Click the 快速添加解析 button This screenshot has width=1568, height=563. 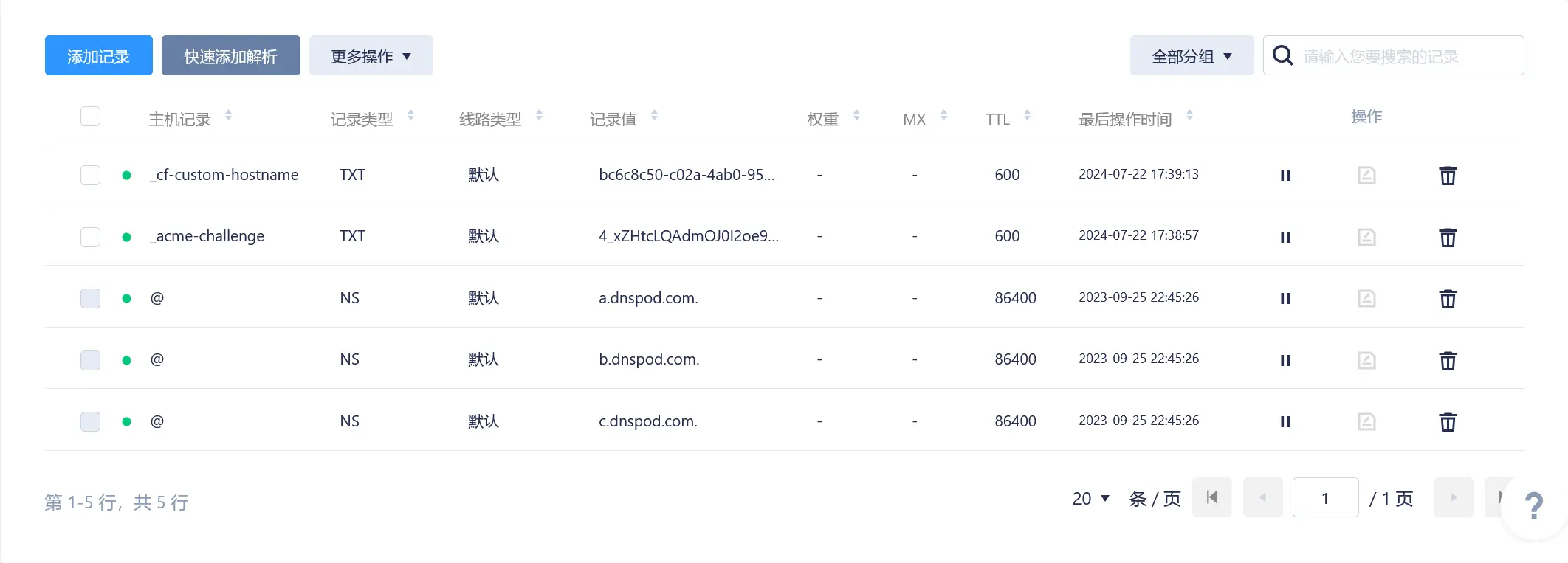tap(231, 55)
